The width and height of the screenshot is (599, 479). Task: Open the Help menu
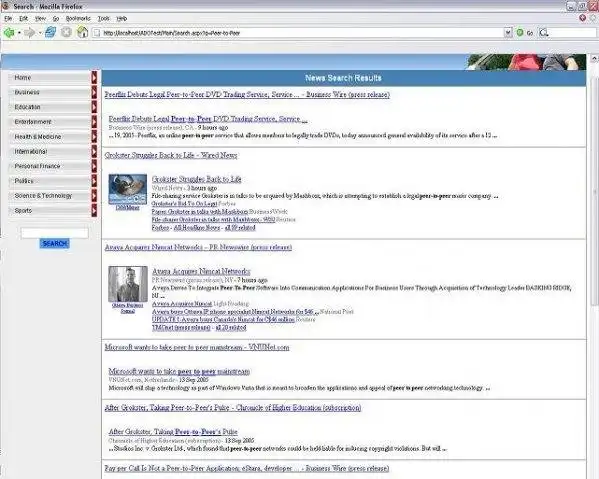pyautogui.click(x=121, y=18)
